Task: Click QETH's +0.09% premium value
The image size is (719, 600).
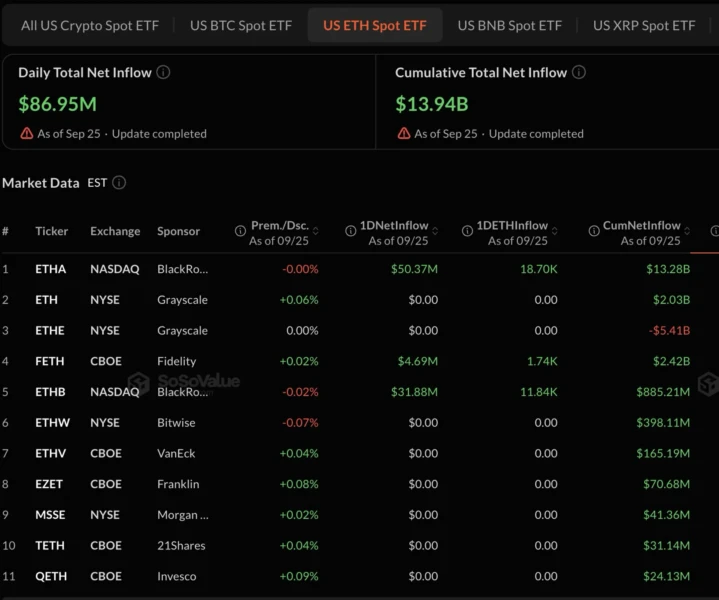Action: point(299,576)
